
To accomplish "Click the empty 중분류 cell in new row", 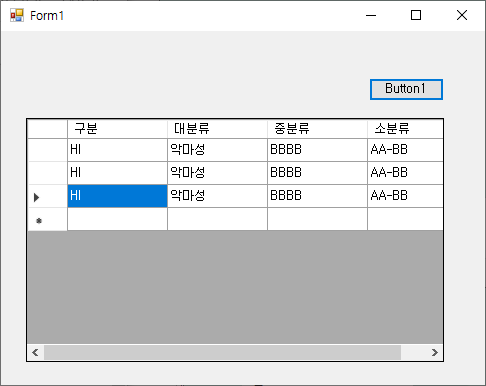I will [x=317, y=219].
